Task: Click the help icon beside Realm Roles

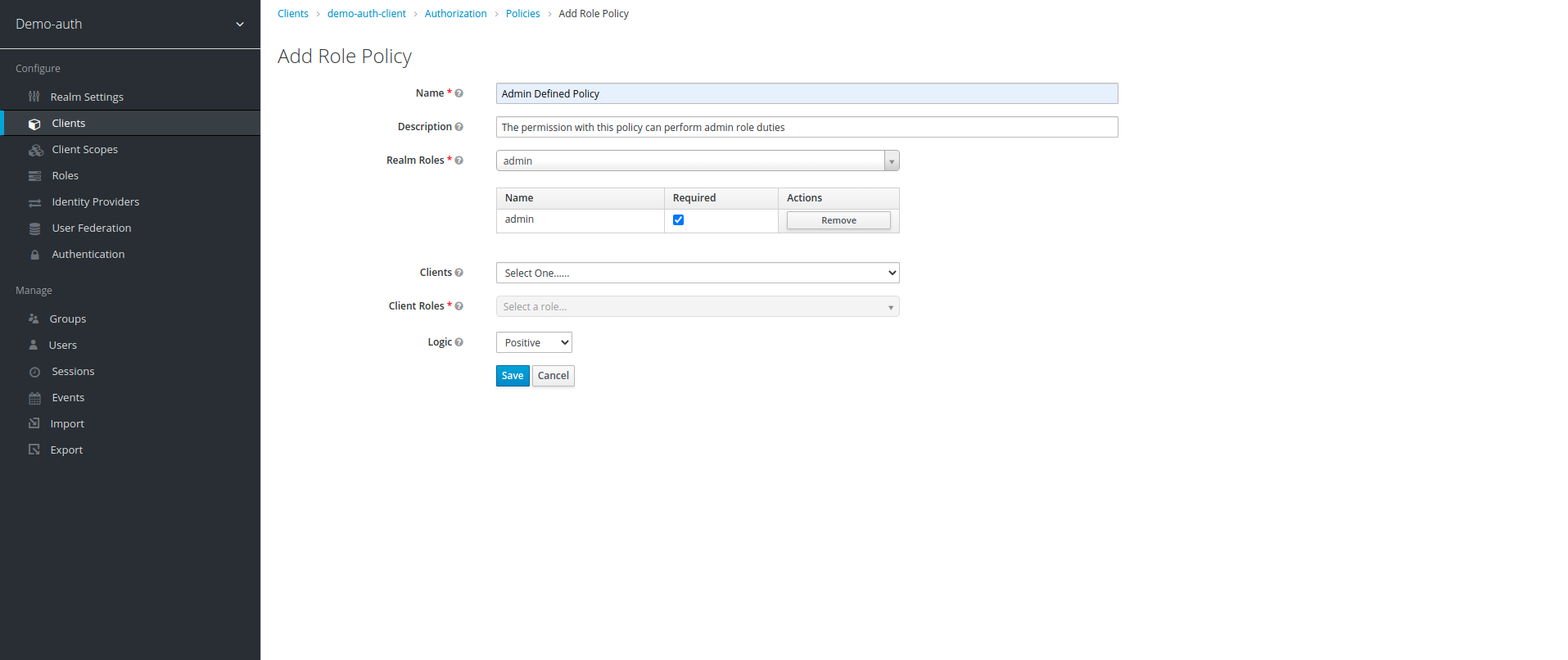Action: pos(459,160)
